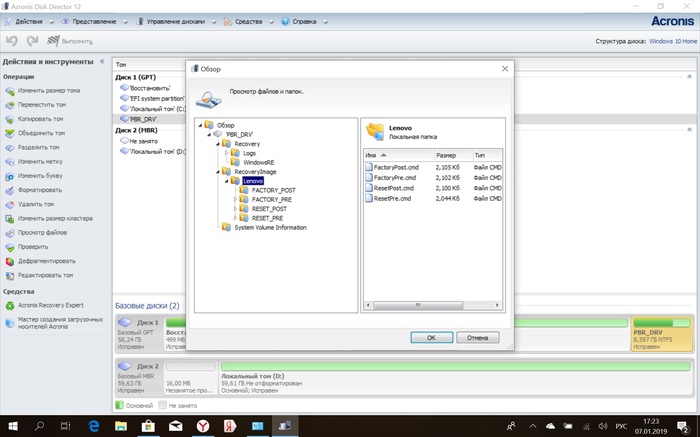Click the Windows 10 Home disk structure link
The image size is (700, 437).
pos(673,41)
